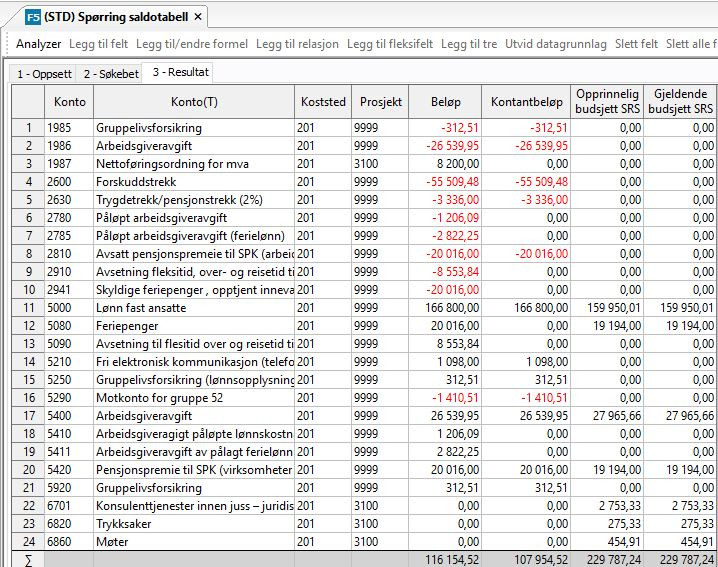Image resolution: width=718 pixels, height=567 pixels.
Task: Click Trygdetrekk/pensjonstrekk (2%) cell
Action: tap(194, 200)
